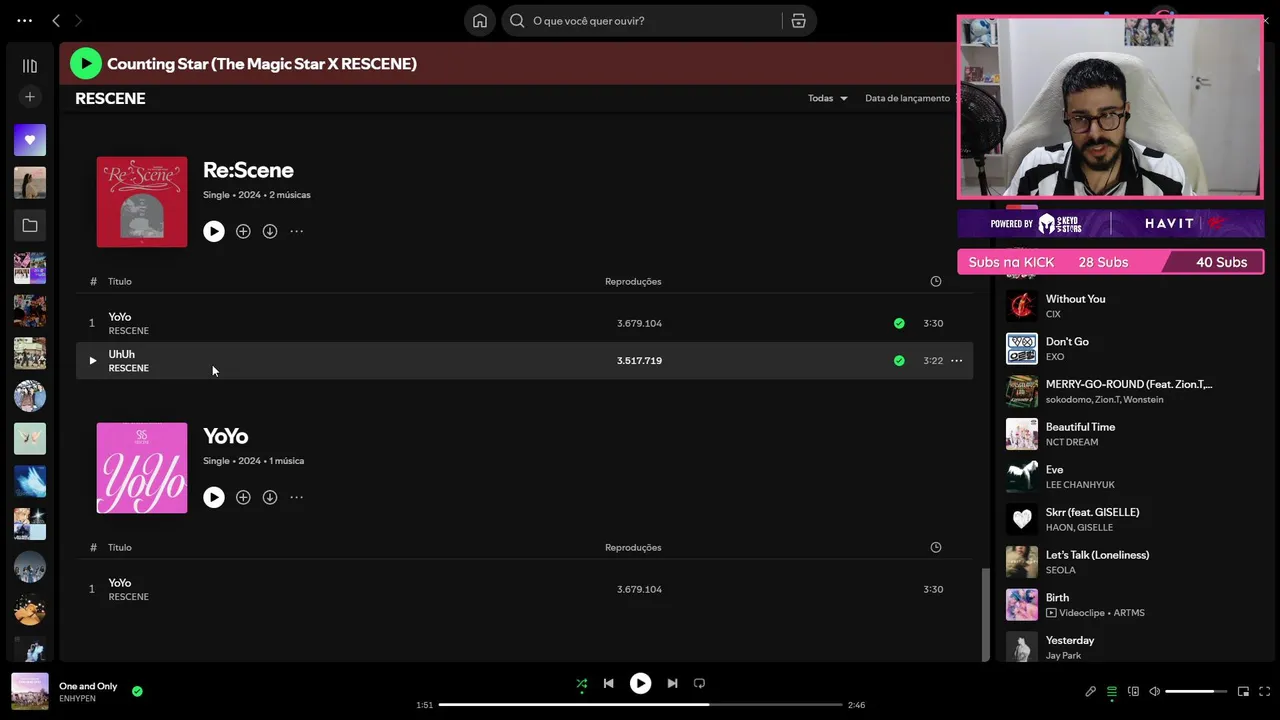This screenshot has height=720, width=1280.
Task: Create new playlist plus icon
Action: click(30, 97)
